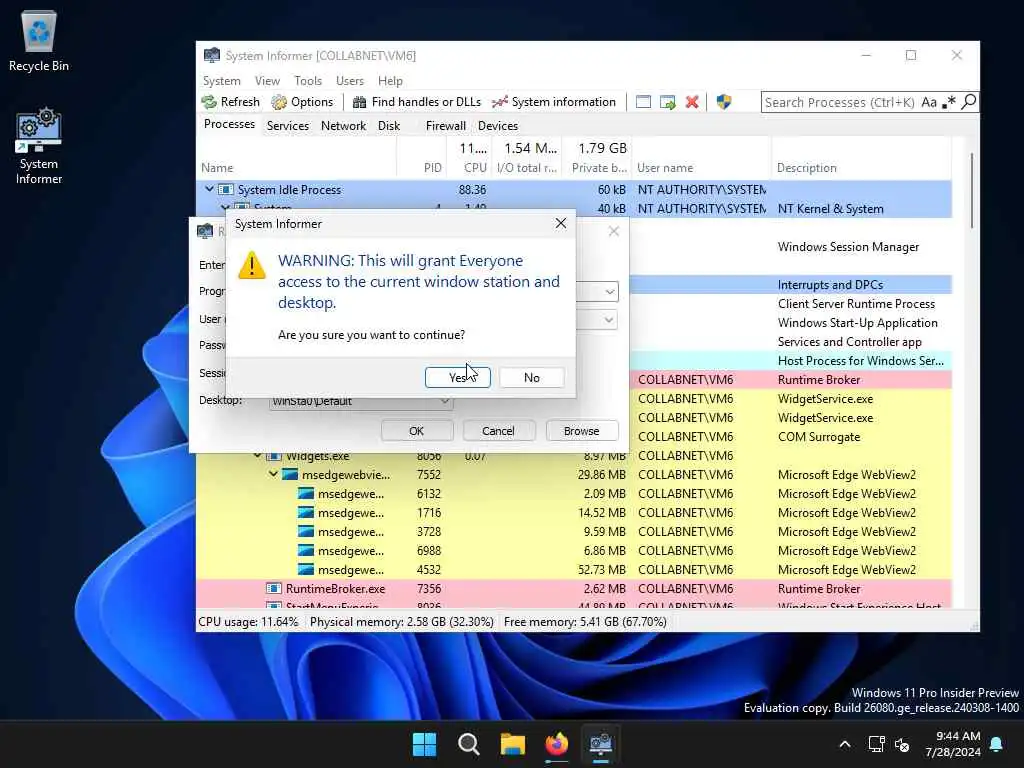This screenshot has height=768, width=1024.
Task: Open the notification bell icon
Action: tap(997, 744)
